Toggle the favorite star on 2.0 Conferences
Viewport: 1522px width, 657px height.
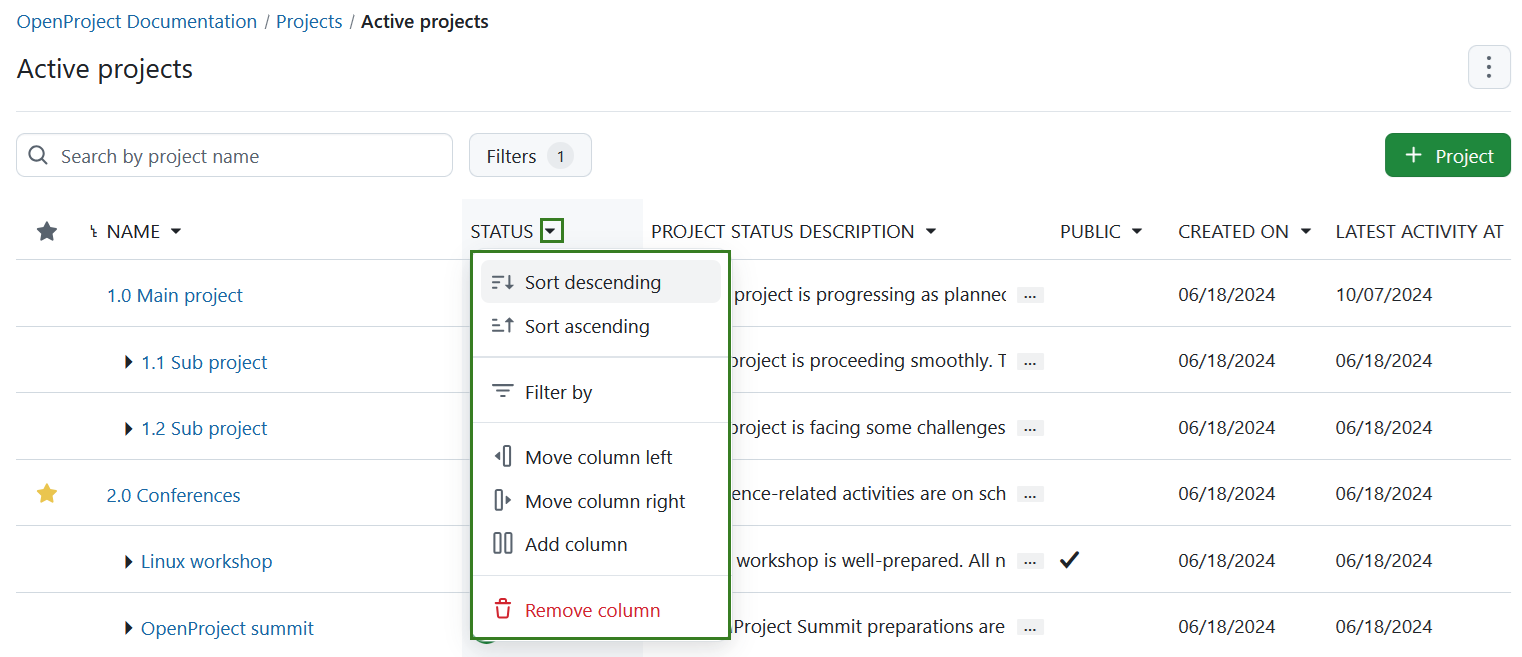click(x=46, y=493)
